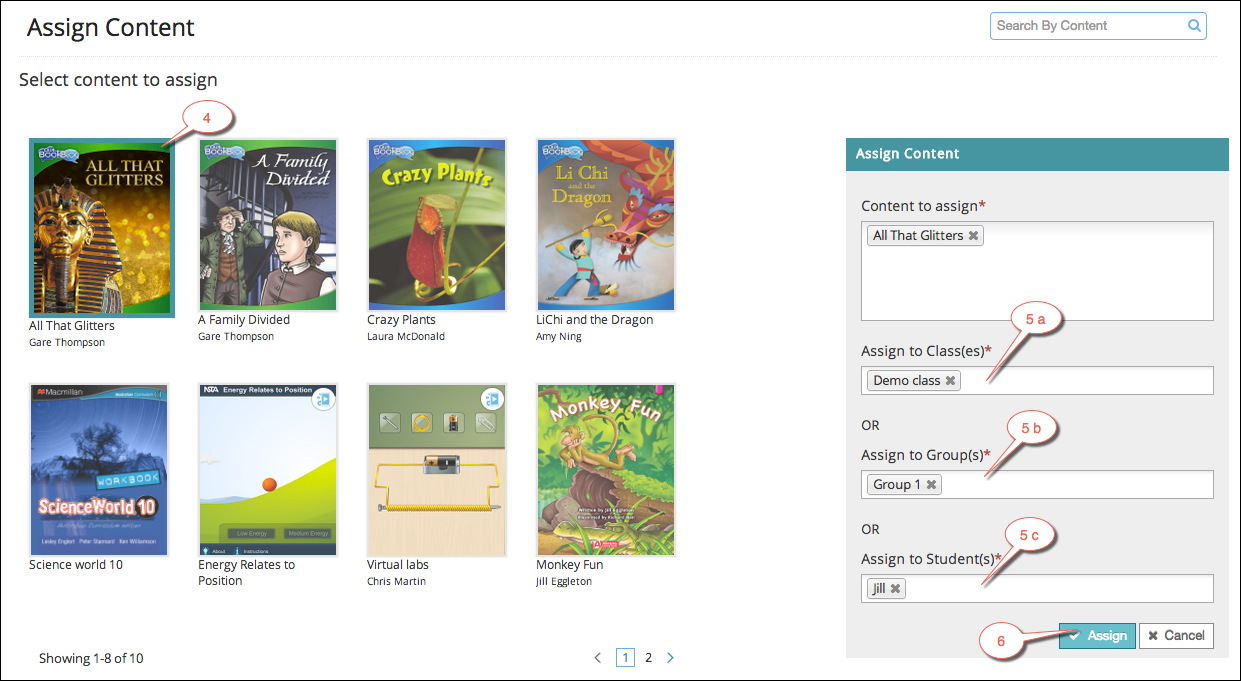Remove Demo class tag
The image size is (1241, 681).
[950, 381]
